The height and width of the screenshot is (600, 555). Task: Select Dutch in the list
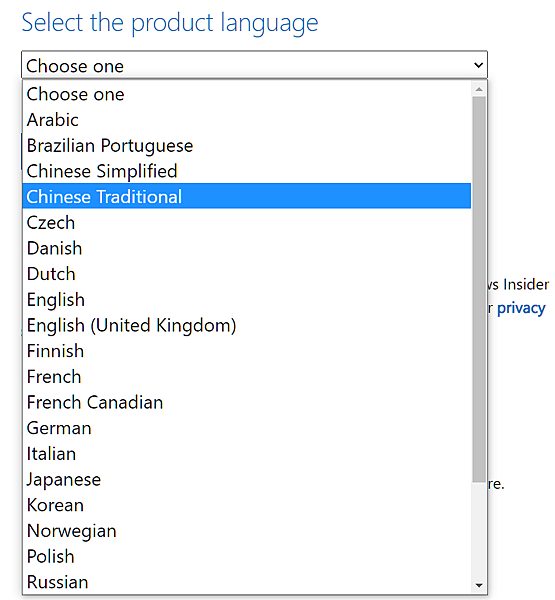tap(246, 274)
